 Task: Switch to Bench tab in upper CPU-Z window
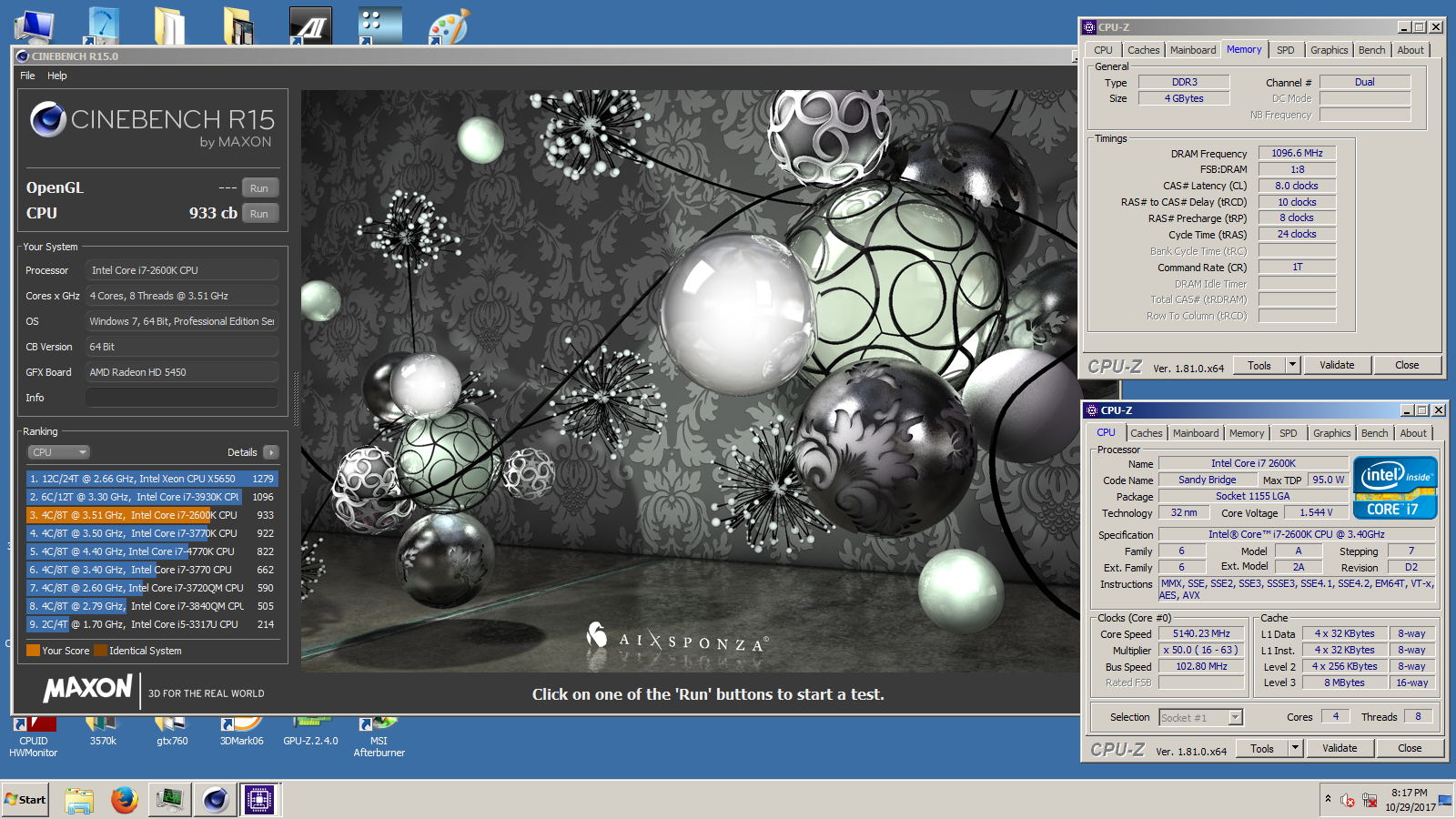point(1372,50)
